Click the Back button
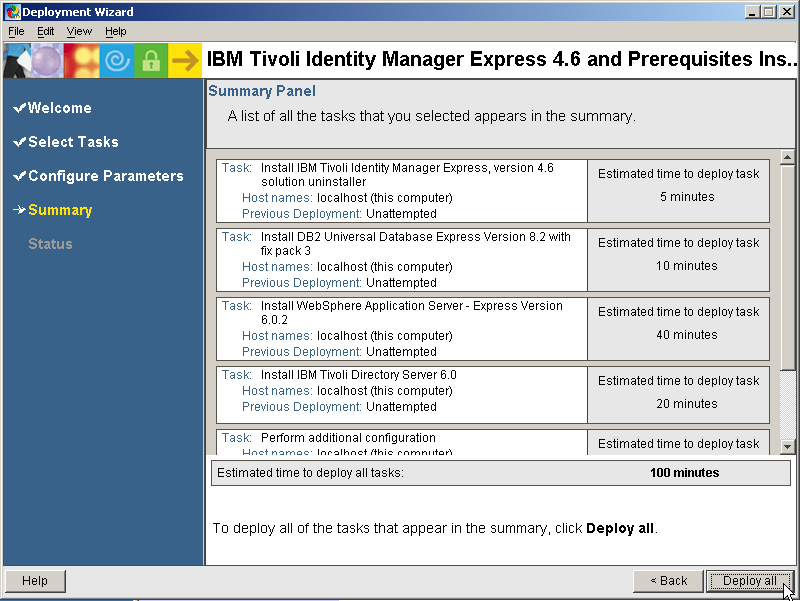Image resolution: width=800 pixels, height=601 pixels. [668, 581]
